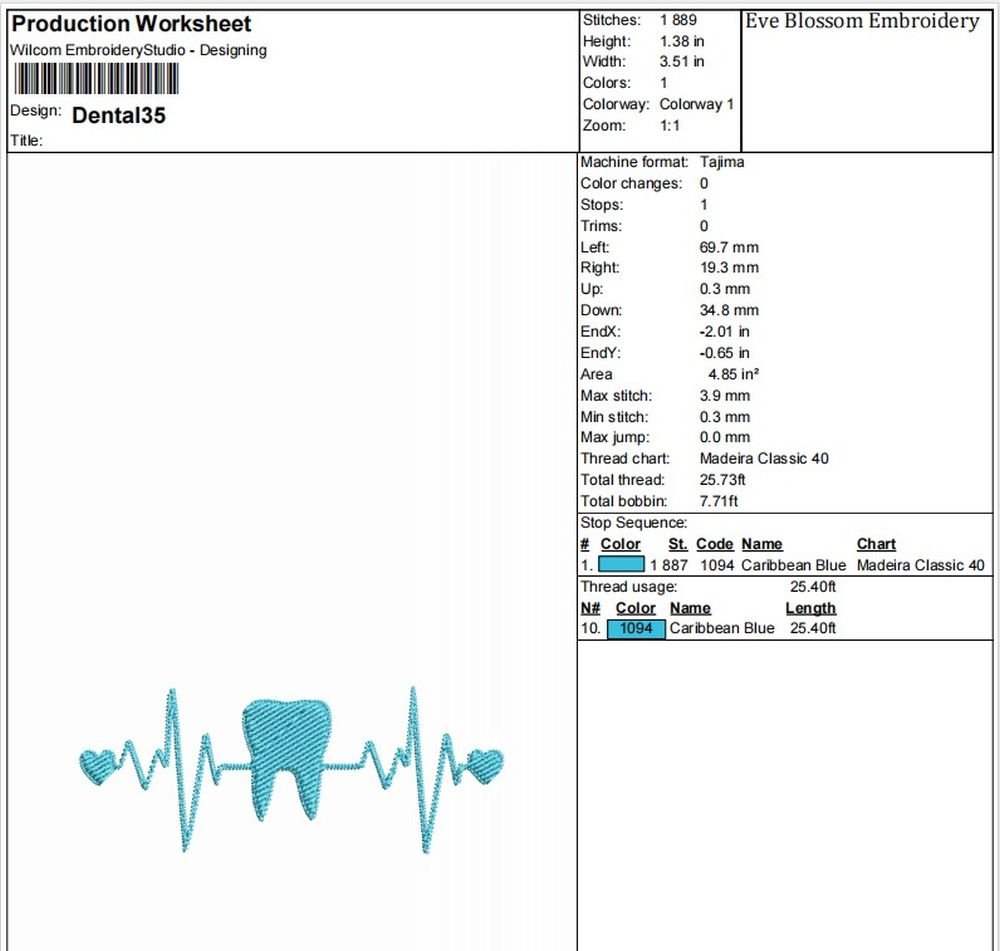Click the 'Code' column header

(714, 544)
